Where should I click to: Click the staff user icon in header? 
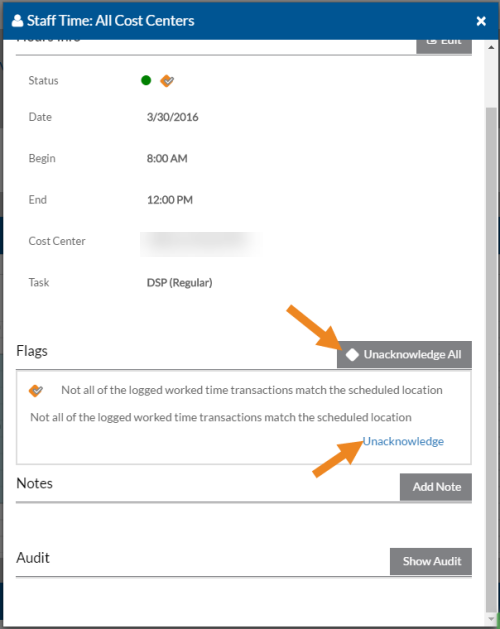pos(17,21)
